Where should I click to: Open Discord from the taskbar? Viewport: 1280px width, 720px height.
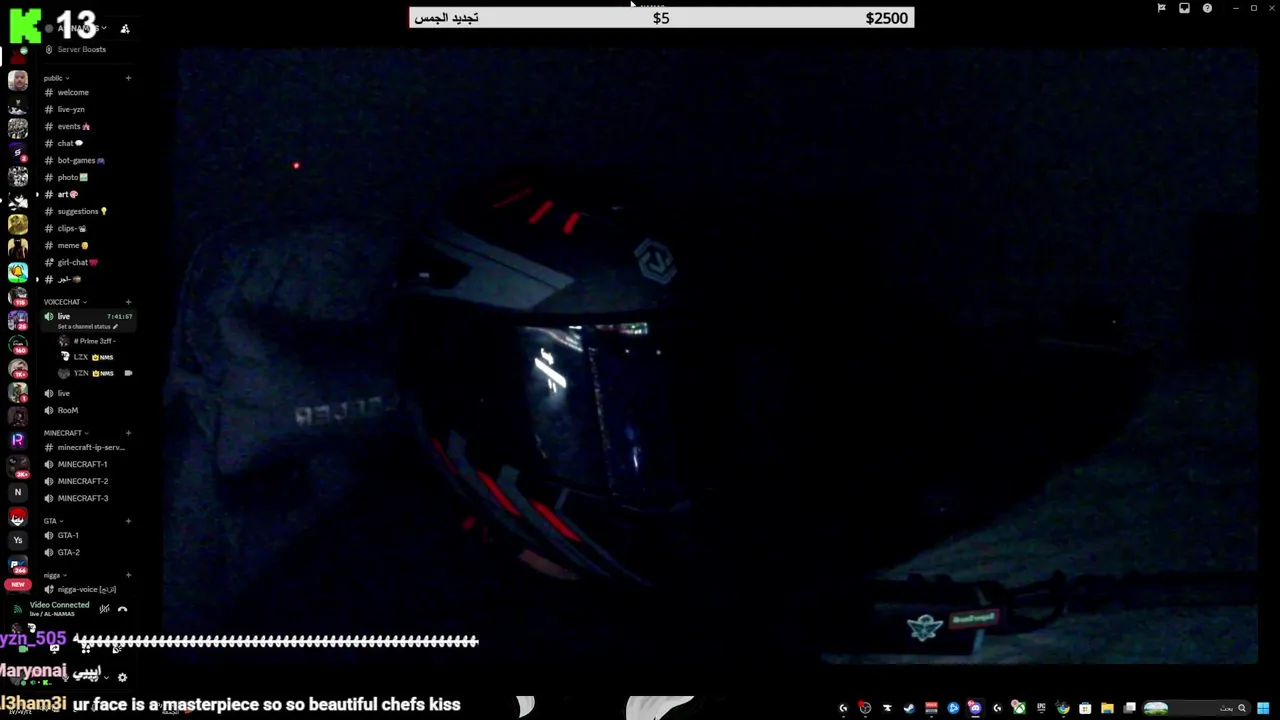[975, 708]
